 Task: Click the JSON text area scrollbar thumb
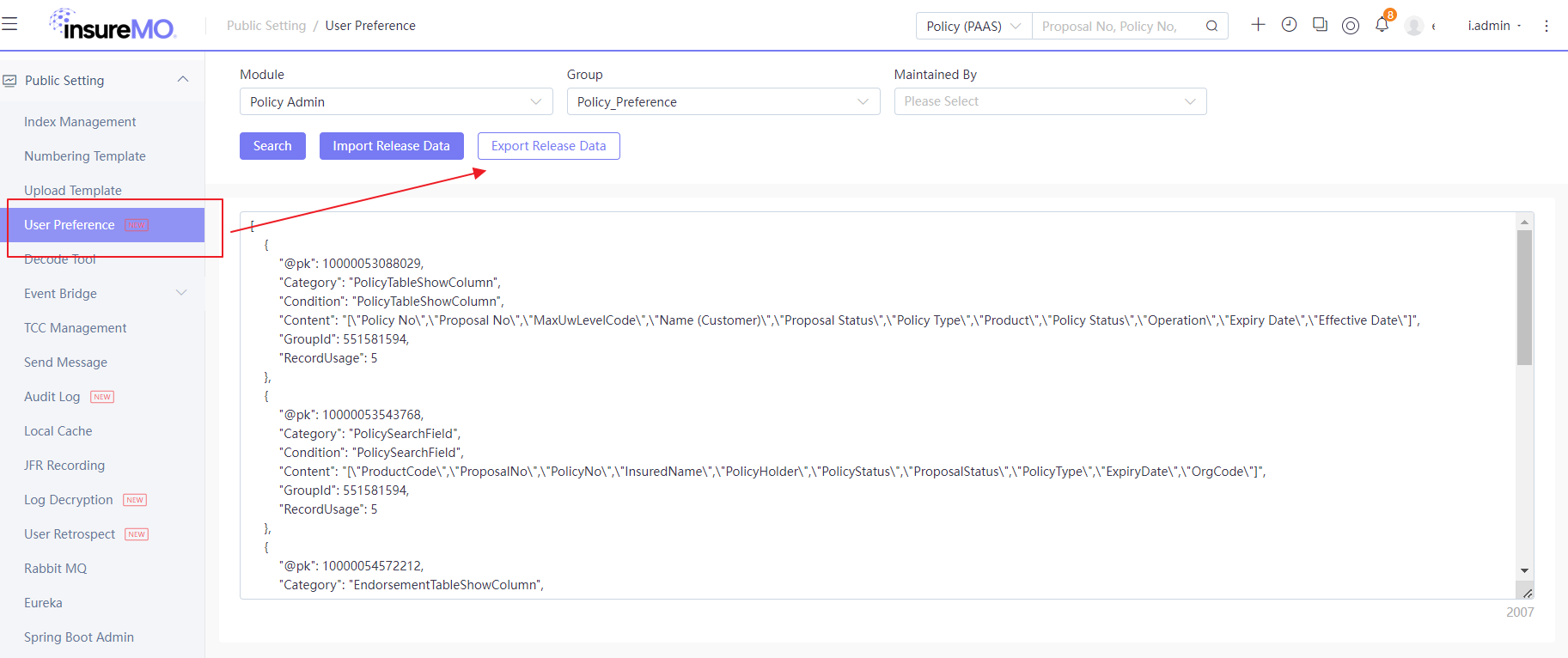tap(1525, 297)
